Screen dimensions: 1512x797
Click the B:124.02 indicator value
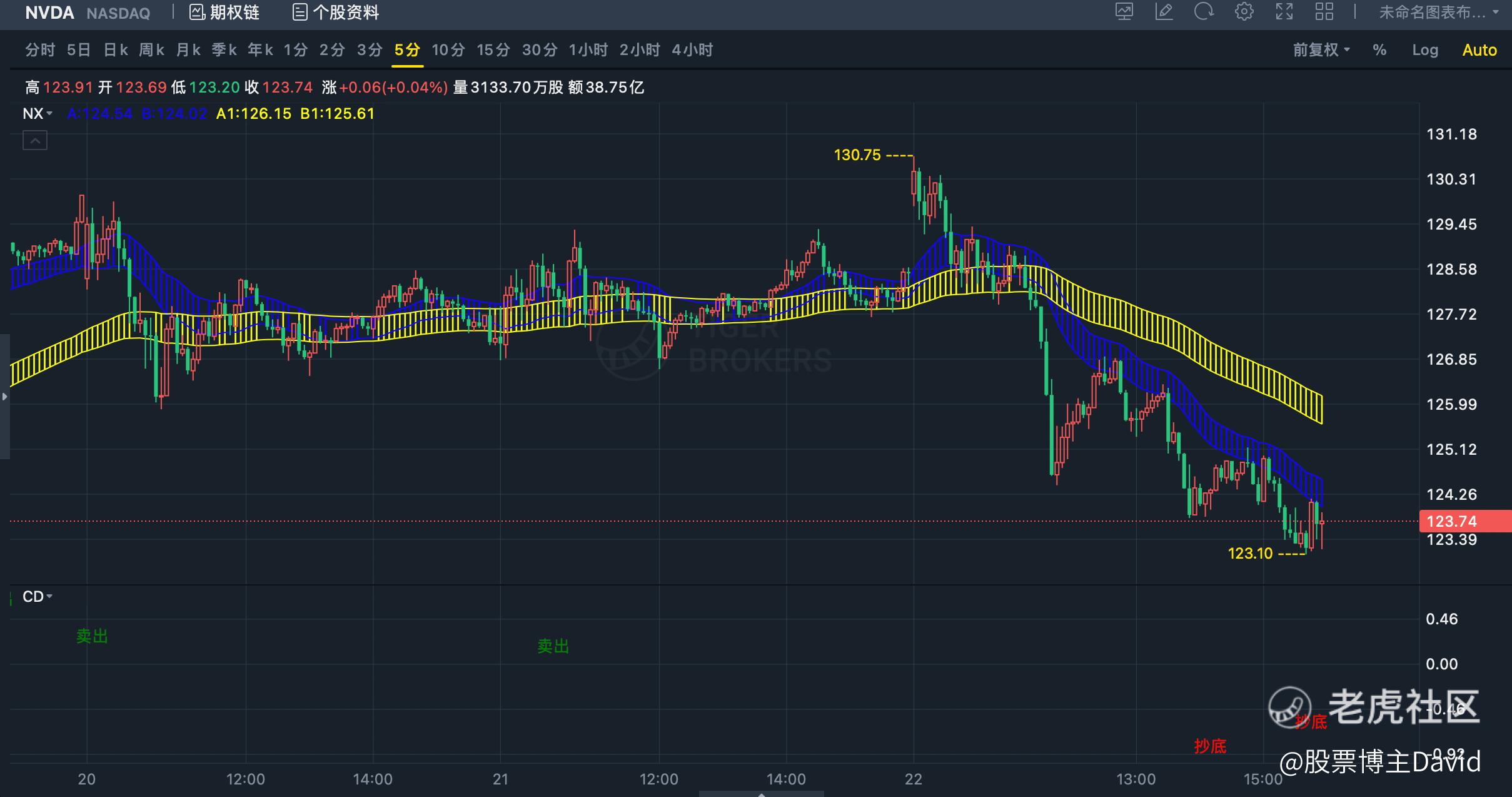point(174,114)
